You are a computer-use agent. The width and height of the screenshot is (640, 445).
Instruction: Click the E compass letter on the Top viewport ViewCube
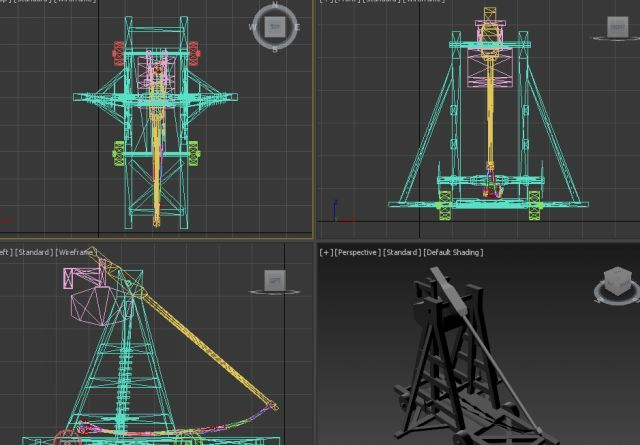click(297, 27)
